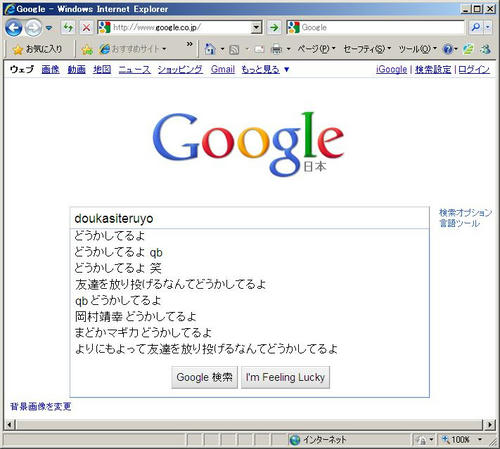Open the Gmail link

pyautogui.click(x=223, y=69)
